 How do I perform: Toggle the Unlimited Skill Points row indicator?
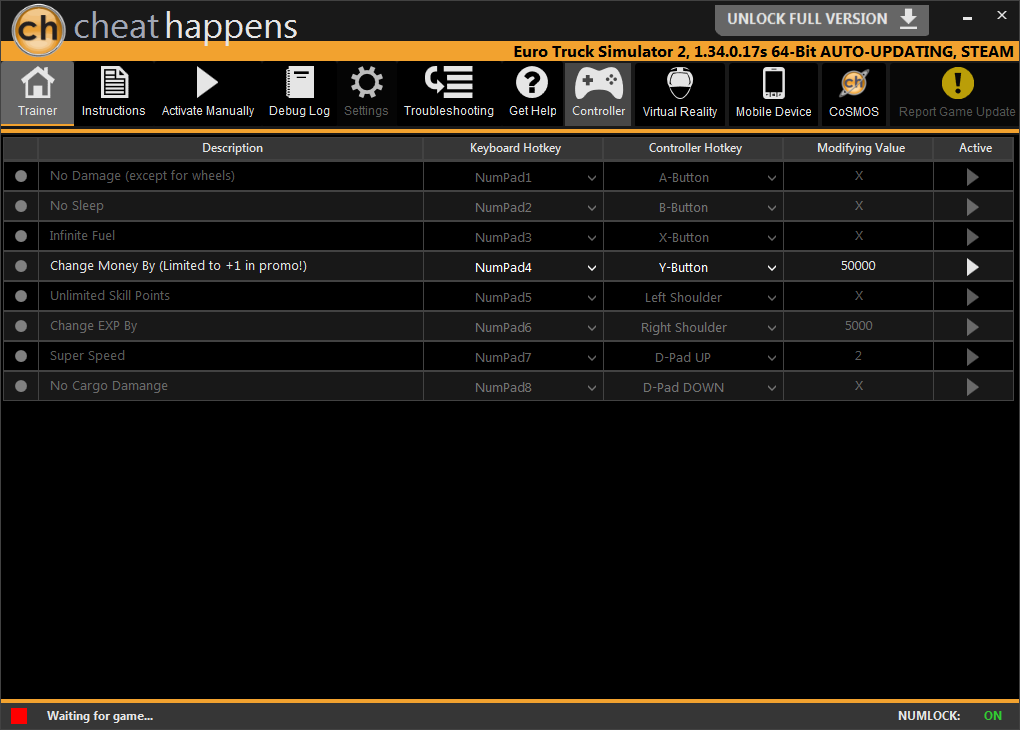click(x=21, y=295)
